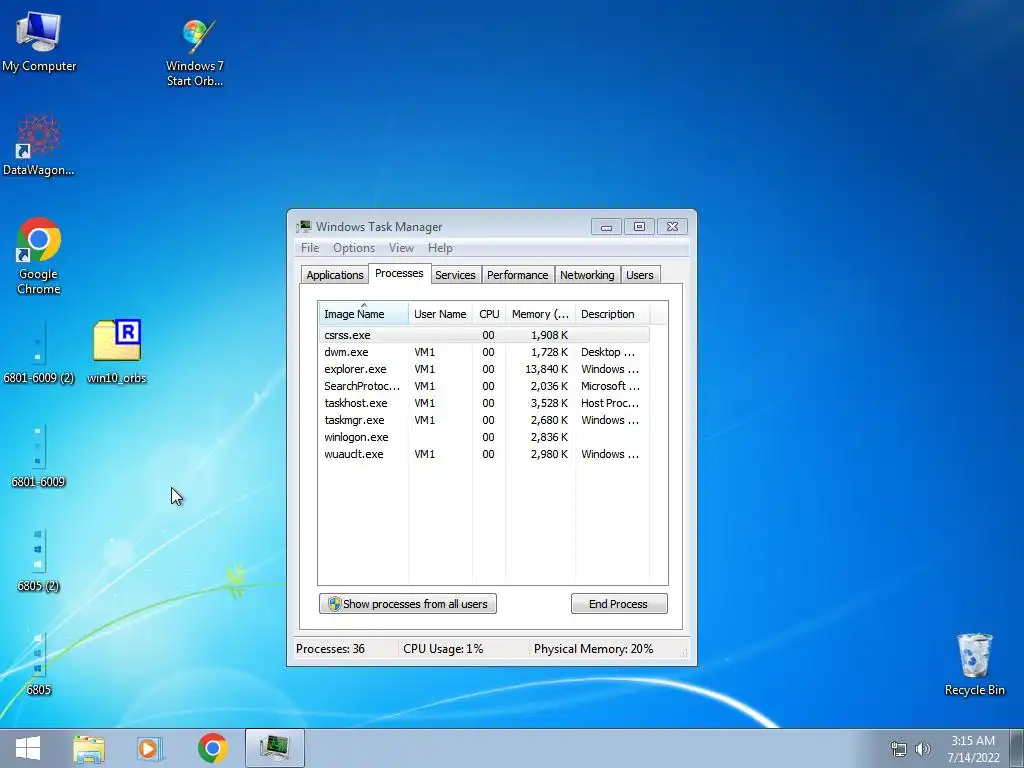Click the Show desktop strip by the clock
Image resolution: width=1024 pixels, height=768 pixels.
[x=1016, y=748]
